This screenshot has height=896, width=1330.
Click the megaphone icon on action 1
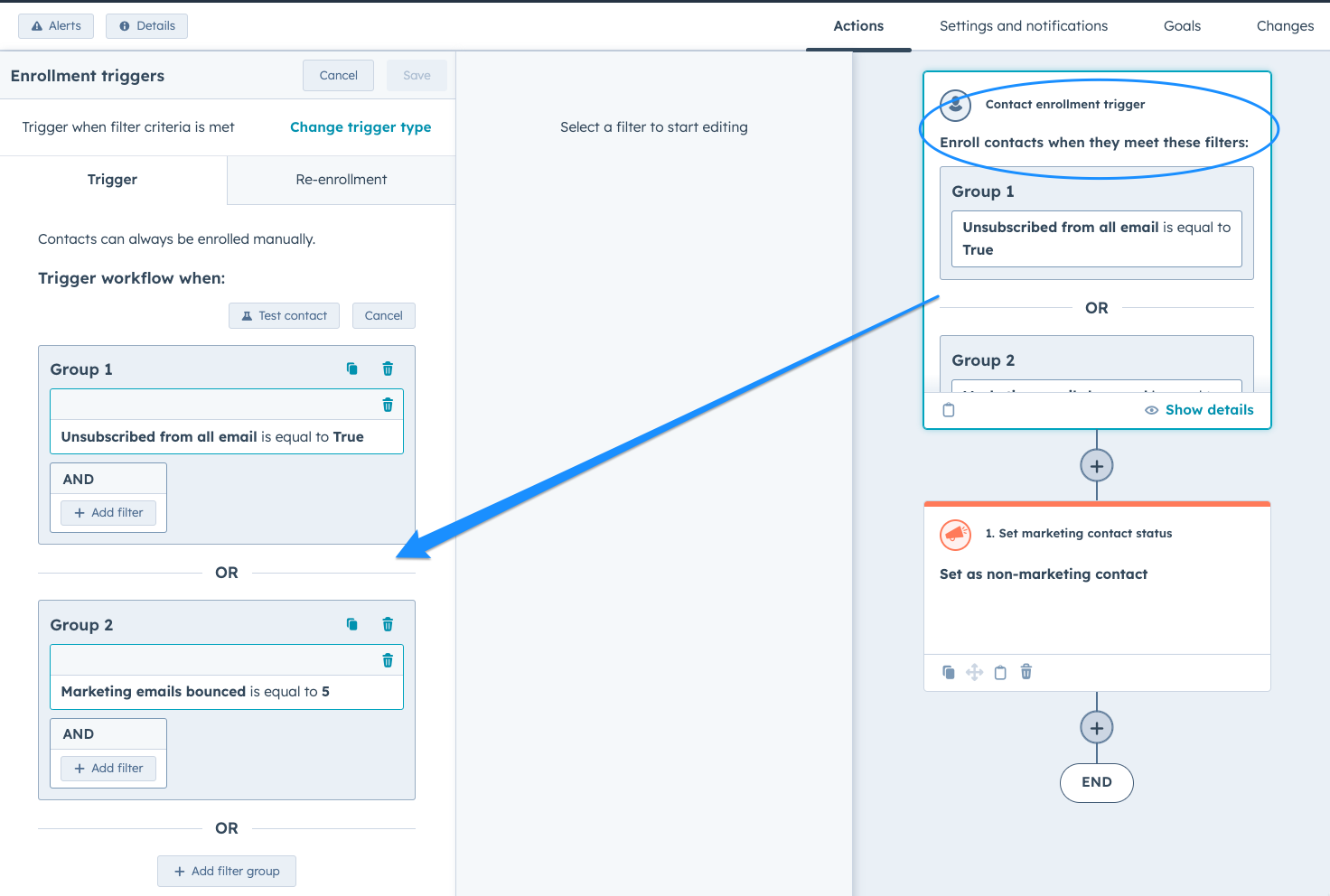pos(955,535)
